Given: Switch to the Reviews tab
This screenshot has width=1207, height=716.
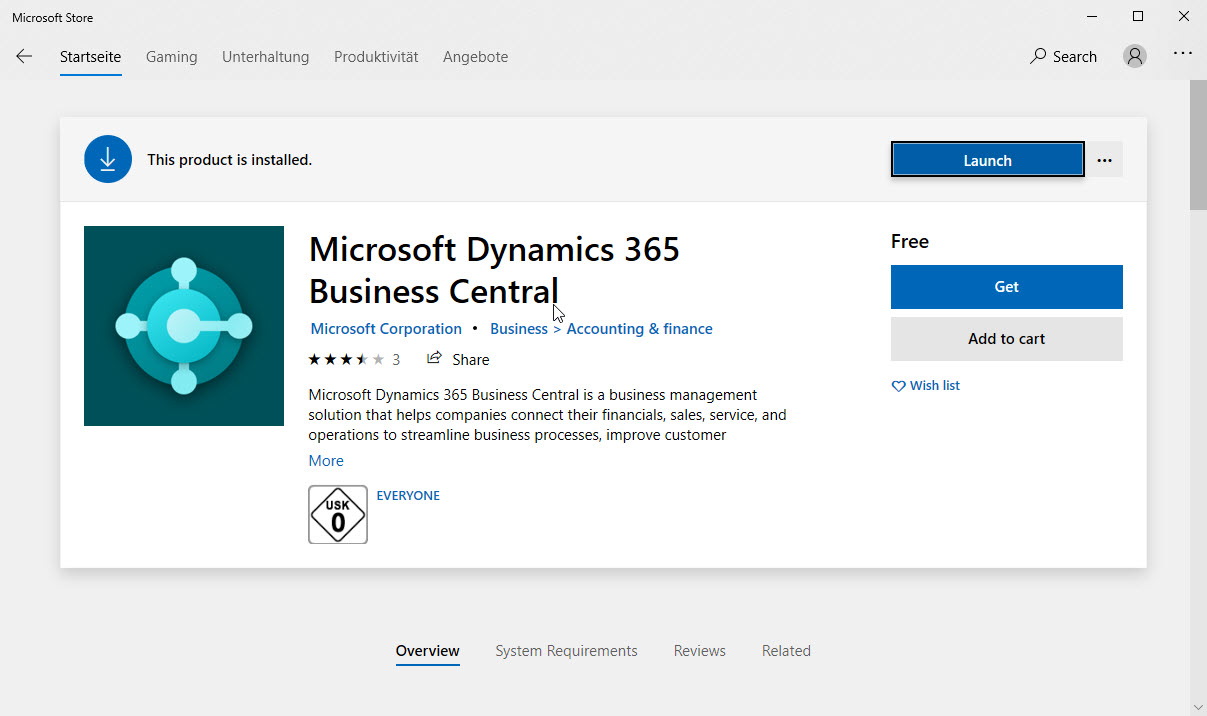Looking at the screenshot, I should pyautogui.click(x=699, y=650).
